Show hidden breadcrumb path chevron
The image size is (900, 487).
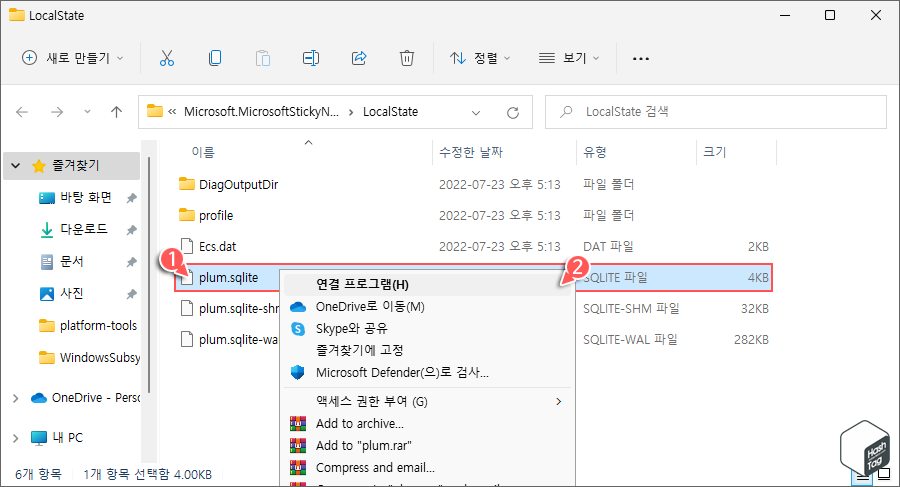tap(172, 112)
